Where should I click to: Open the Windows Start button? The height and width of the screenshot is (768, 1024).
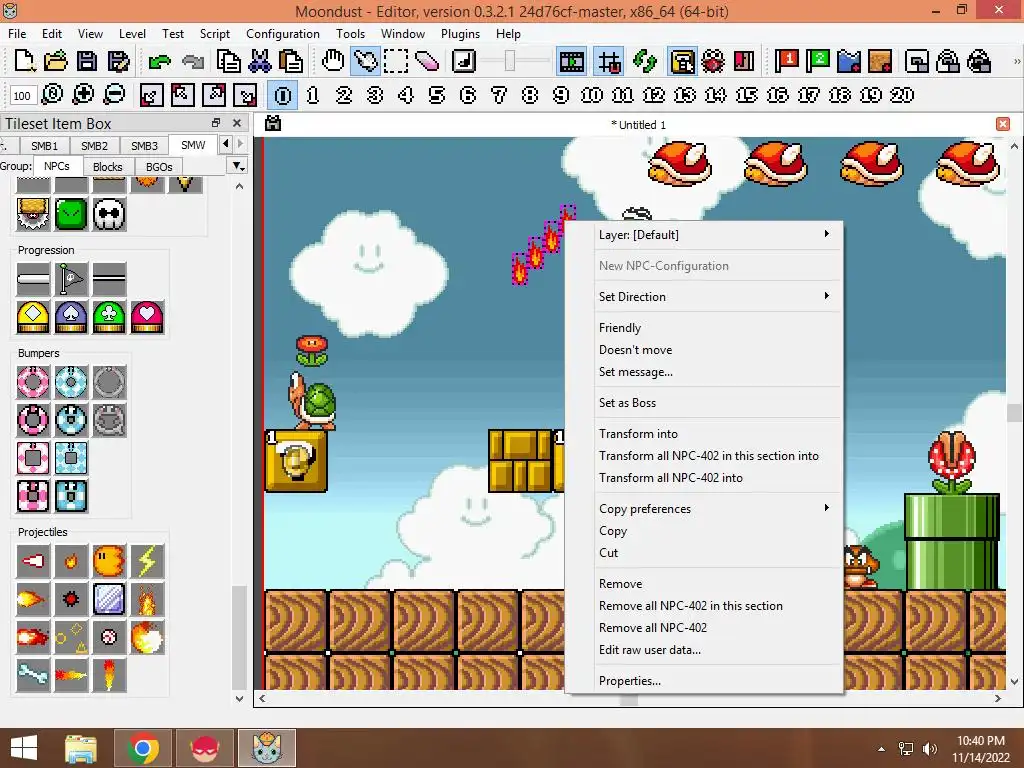(x=24, y=748)
